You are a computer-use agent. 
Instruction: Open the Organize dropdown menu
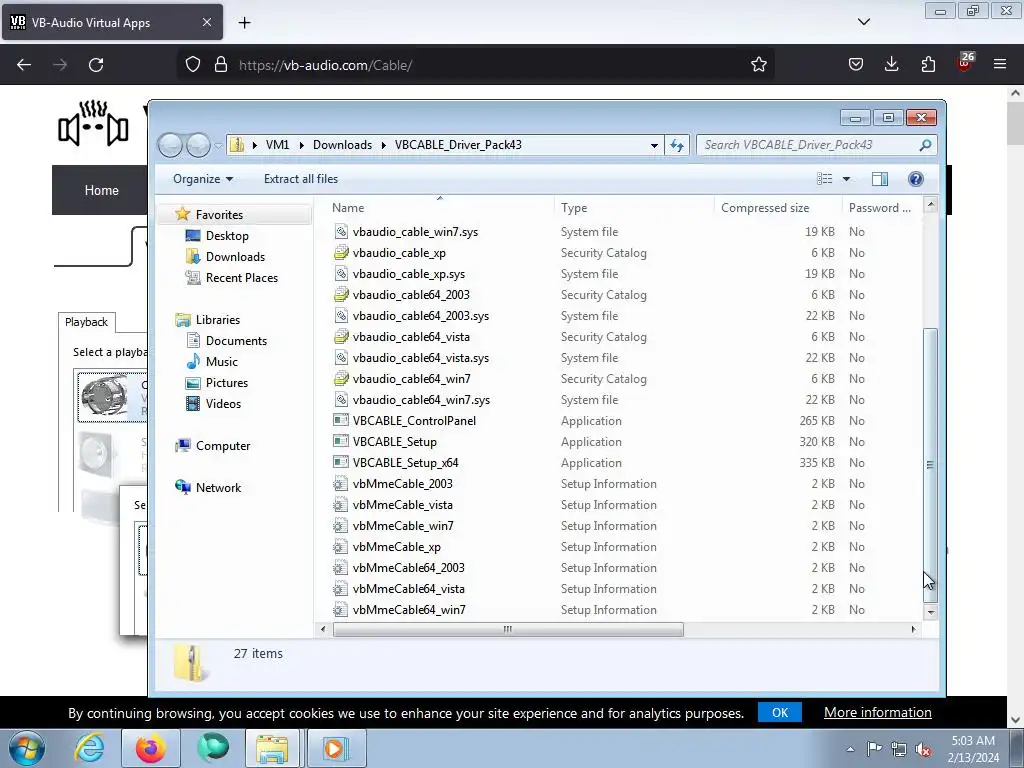click(202, 179)
